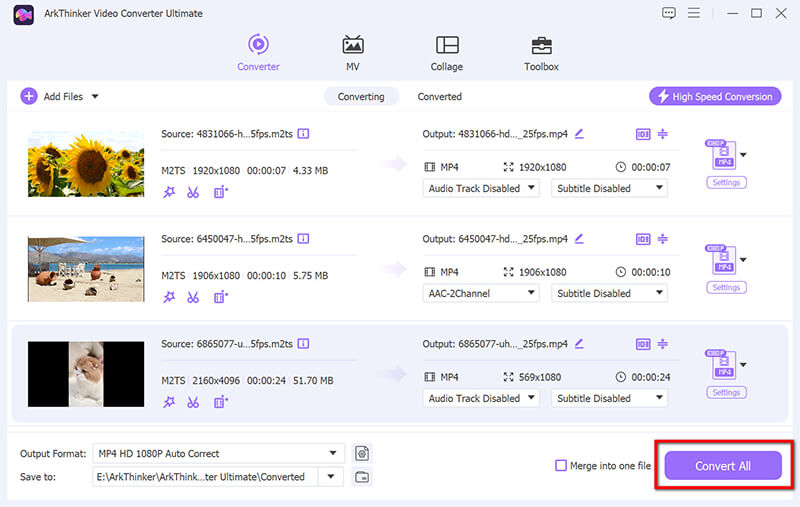Click compress icon for 6450047 output
This screenshot has height=507, width=800.
pos(662,239)
